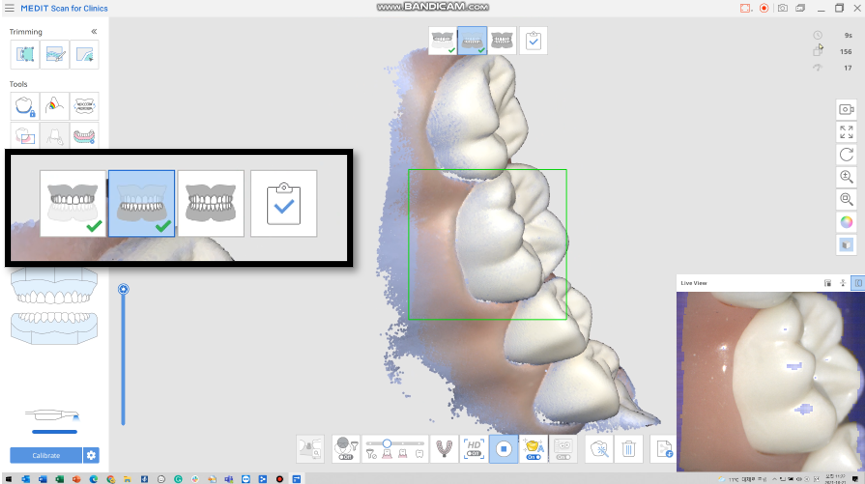The width and height of the screenshot is (865, 484).
Task: Pin the Live View window
Action: [x=843, y=283]
